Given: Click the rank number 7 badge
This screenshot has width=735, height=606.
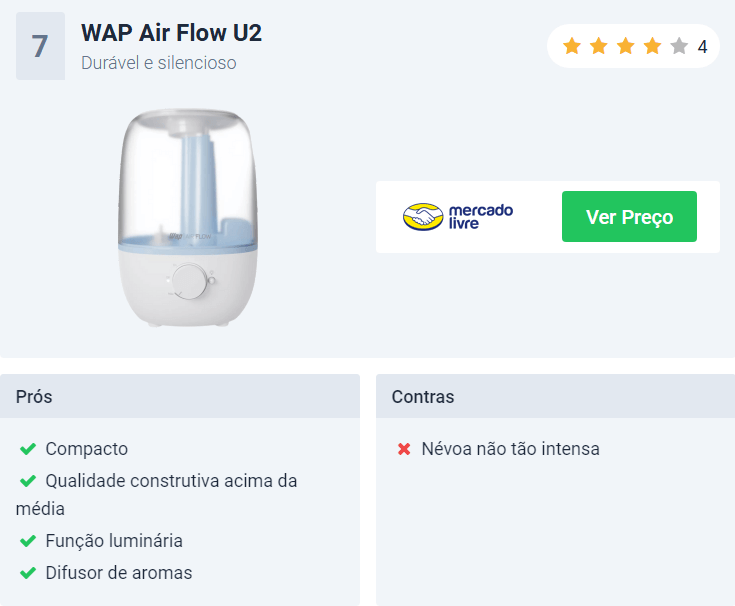Looking at the screenshot, I should tap(40, 46).
